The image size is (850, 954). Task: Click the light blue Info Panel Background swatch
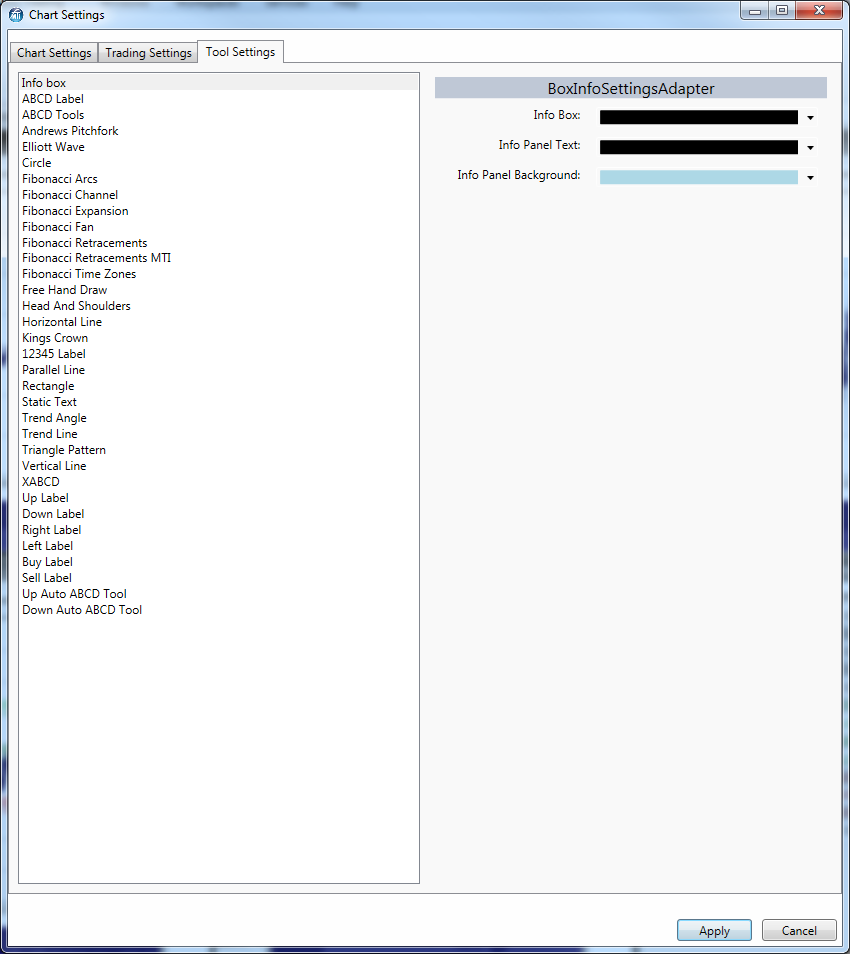[698, 177]
